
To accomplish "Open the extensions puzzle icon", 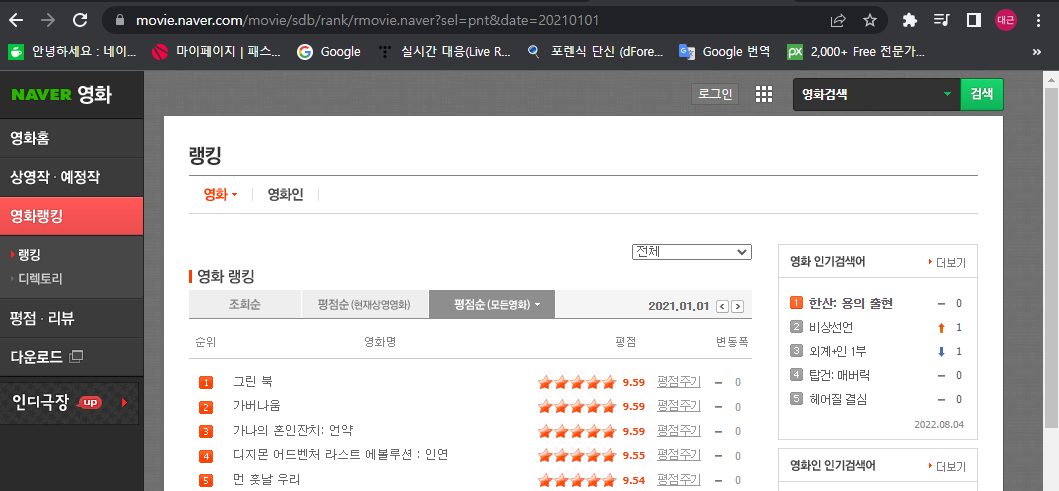I will click(x=910, y=20).
